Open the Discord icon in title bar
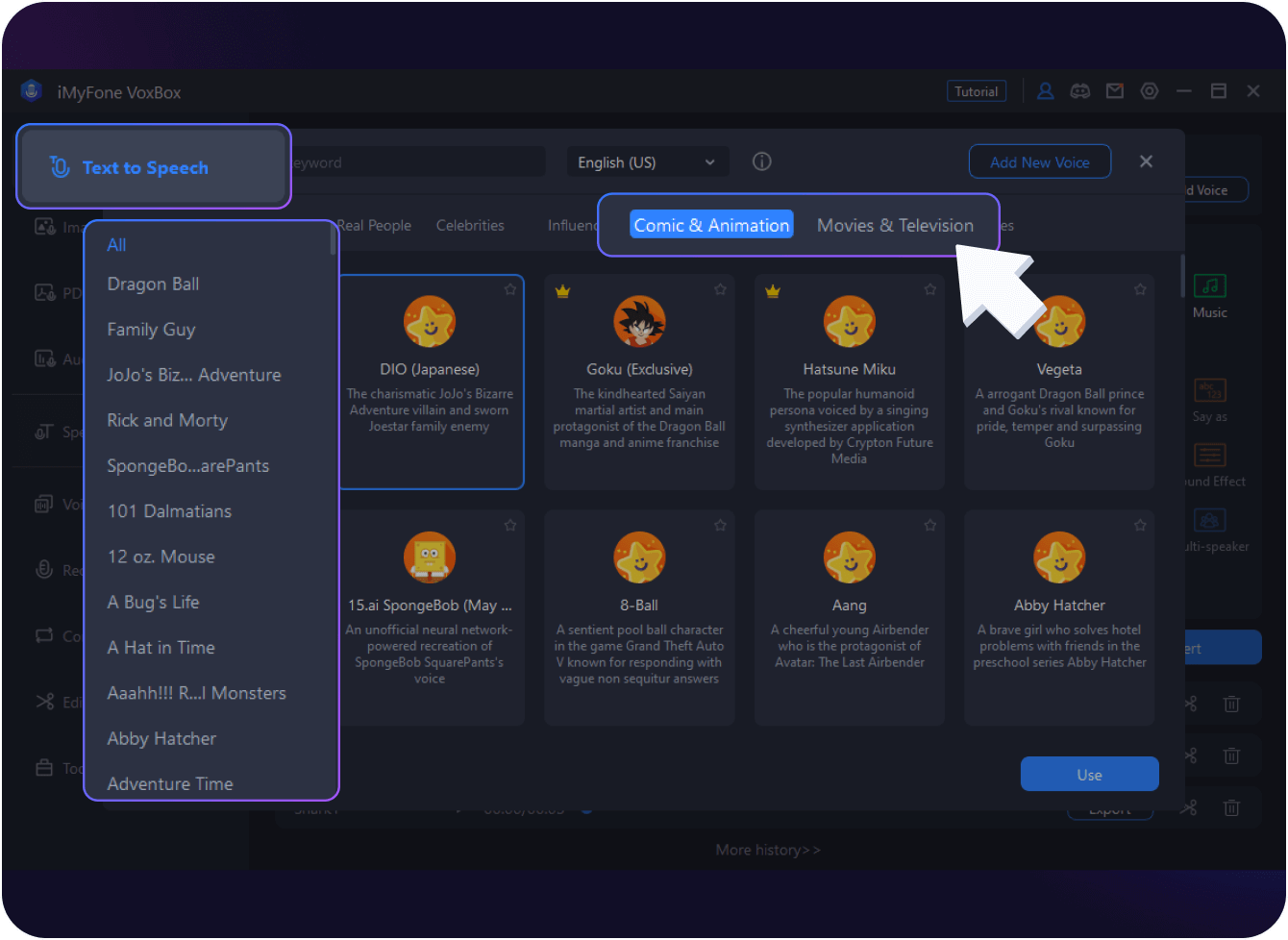1288x940 pixels. tap(1080, 91)
